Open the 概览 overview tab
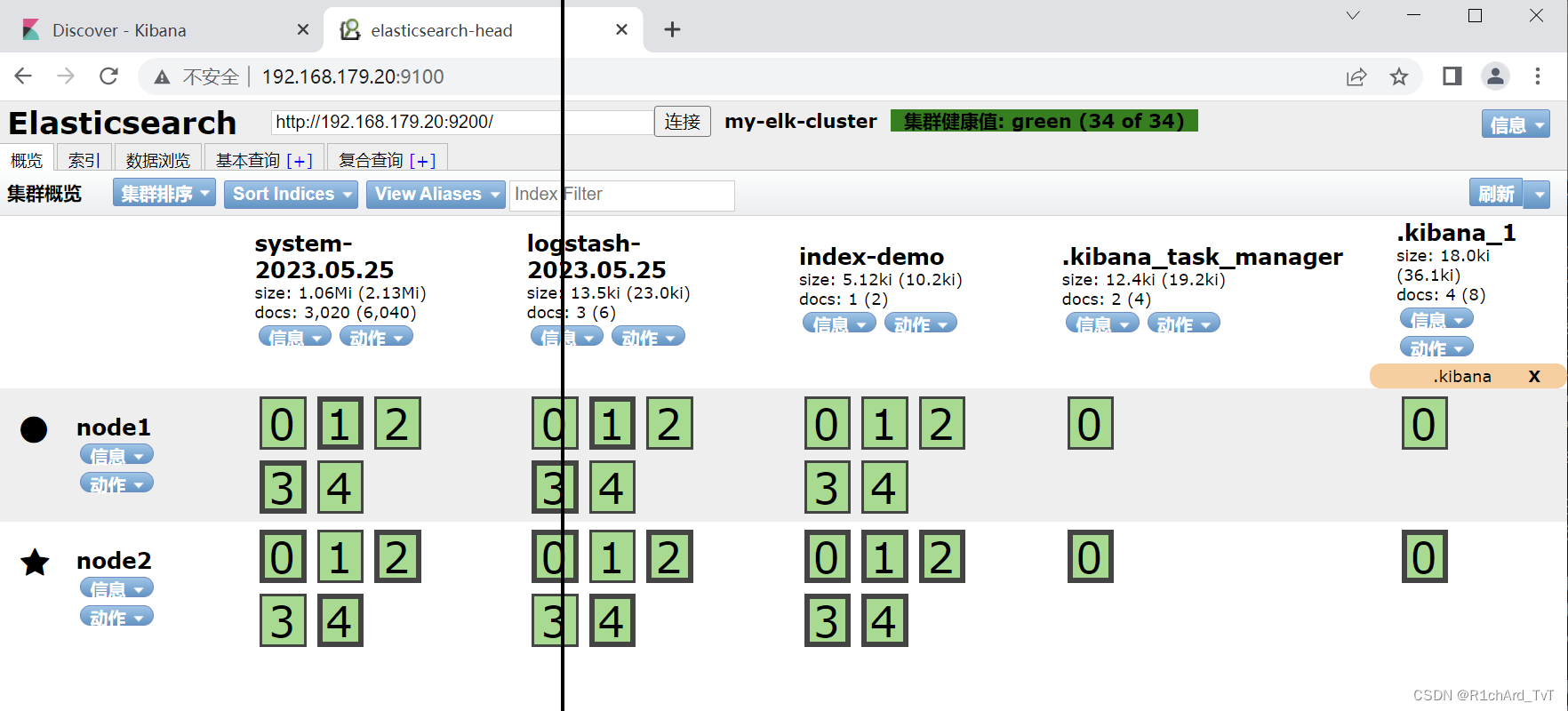This screenshot has width=1568, height=711. [27, 159]
